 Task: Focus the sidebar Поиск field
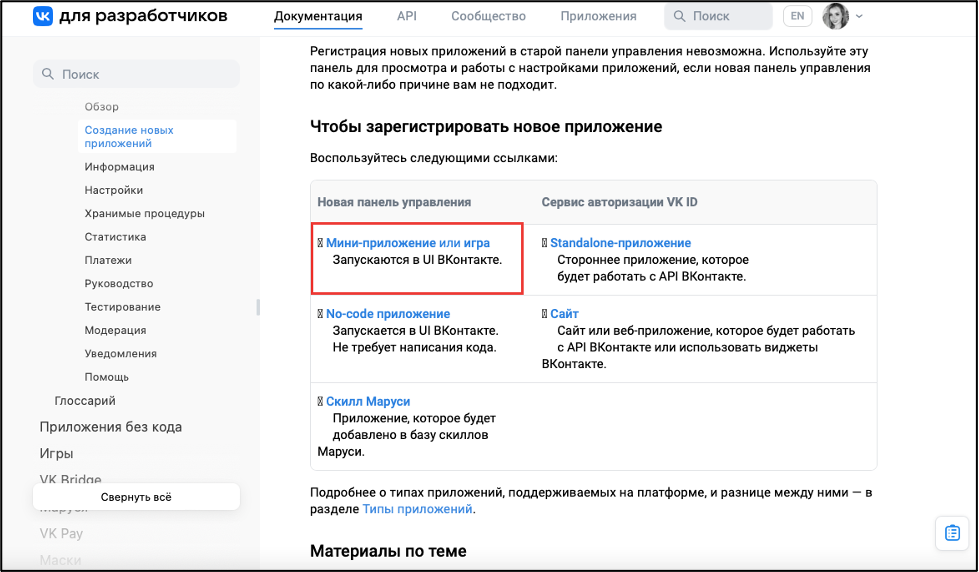click(x=136, y=74)
